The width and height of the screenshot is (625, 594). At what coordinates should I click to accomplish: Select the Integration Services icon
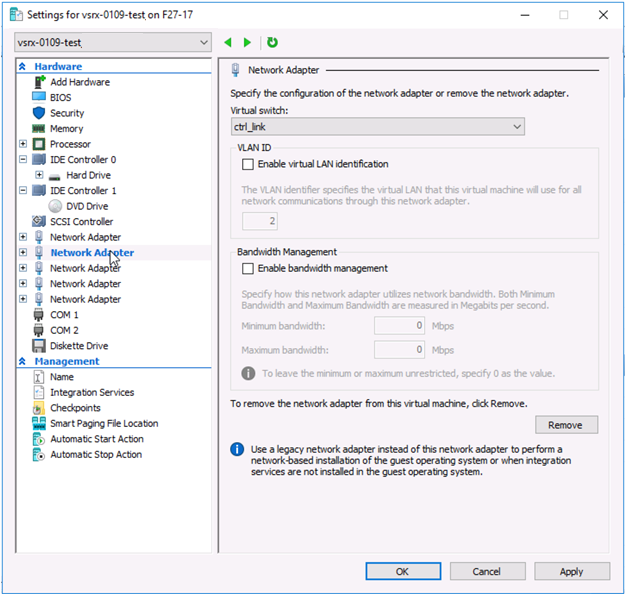(x=38, y=392)
